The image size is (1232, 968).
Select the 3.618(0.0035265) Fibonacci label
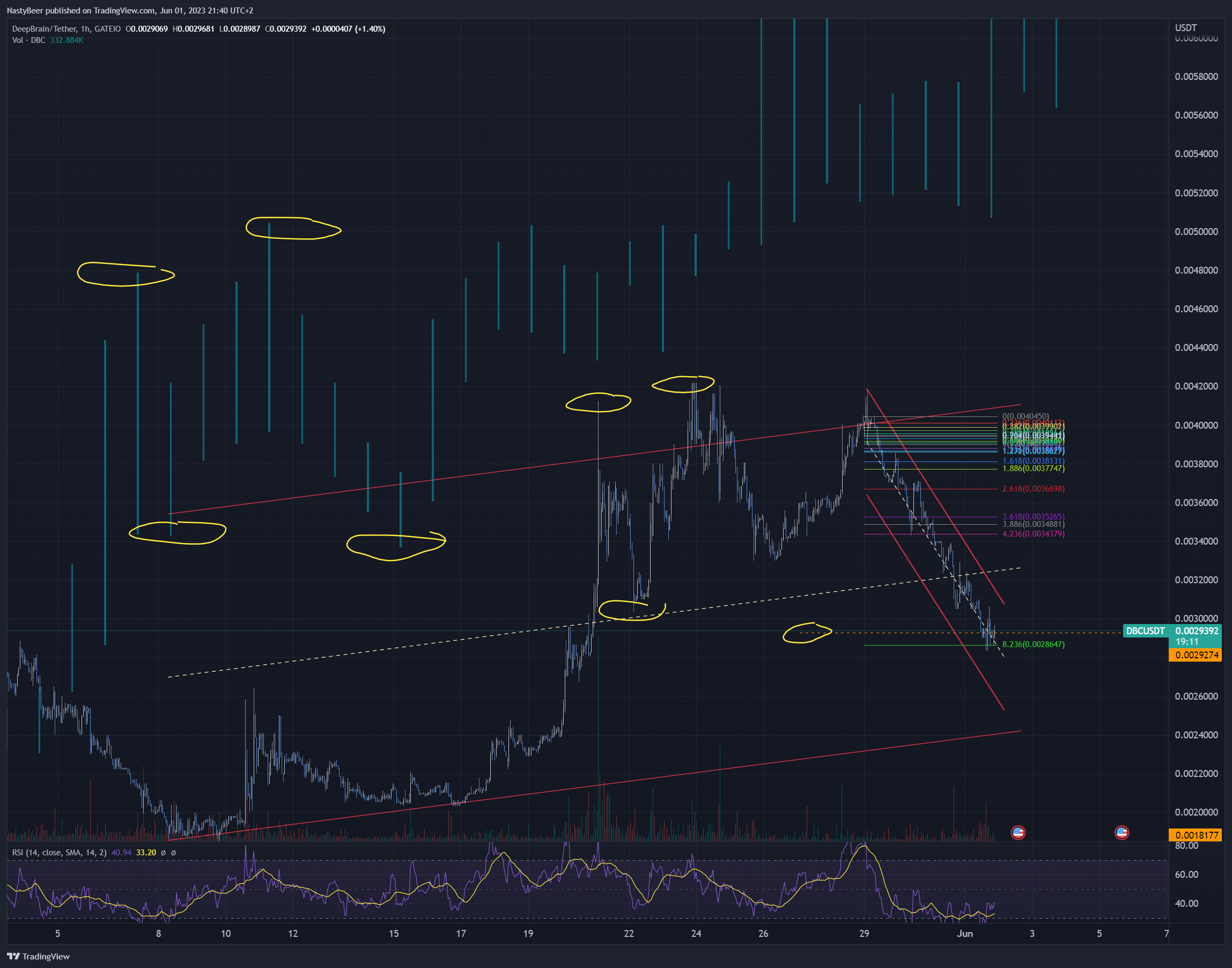coord(1033,517)
